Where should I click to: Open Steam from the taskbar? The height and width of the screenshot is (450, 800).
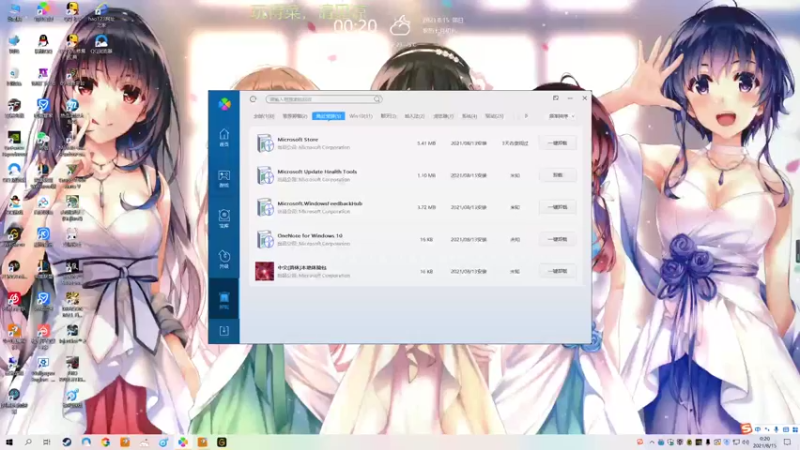67,442
